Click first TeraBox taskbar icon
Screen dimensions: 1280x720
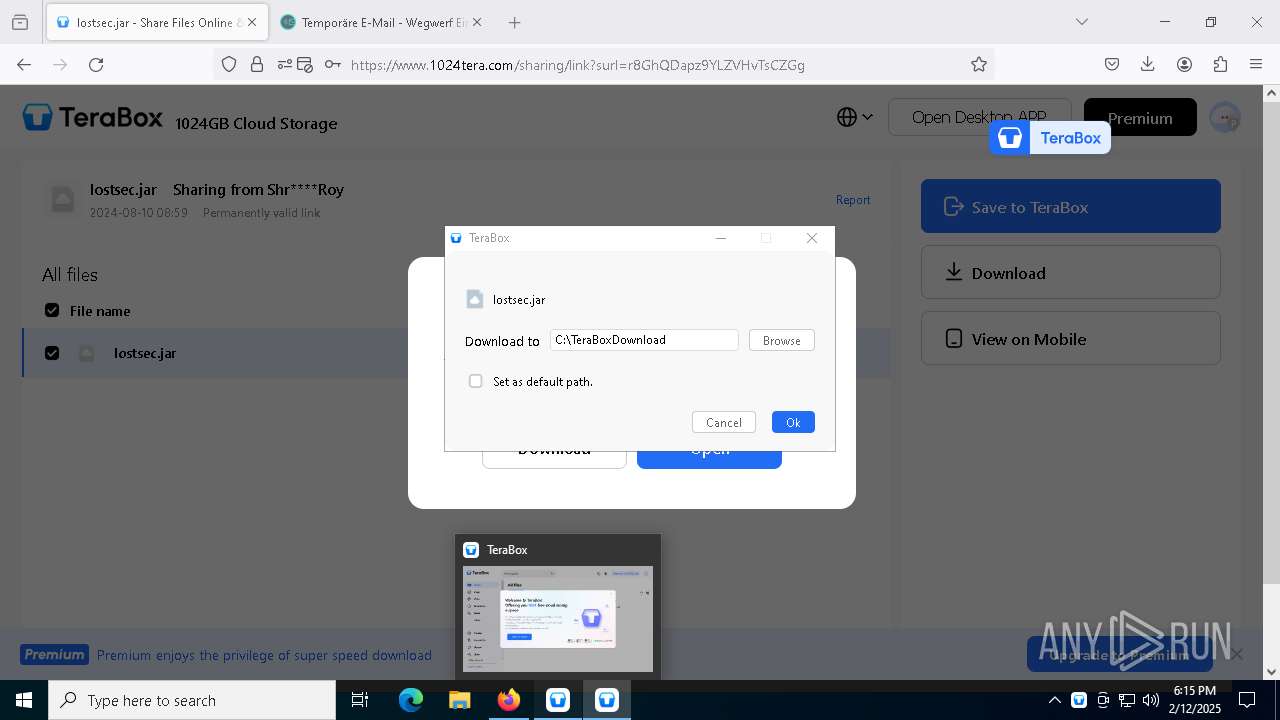pyautogui.click(x=558, y=700)
